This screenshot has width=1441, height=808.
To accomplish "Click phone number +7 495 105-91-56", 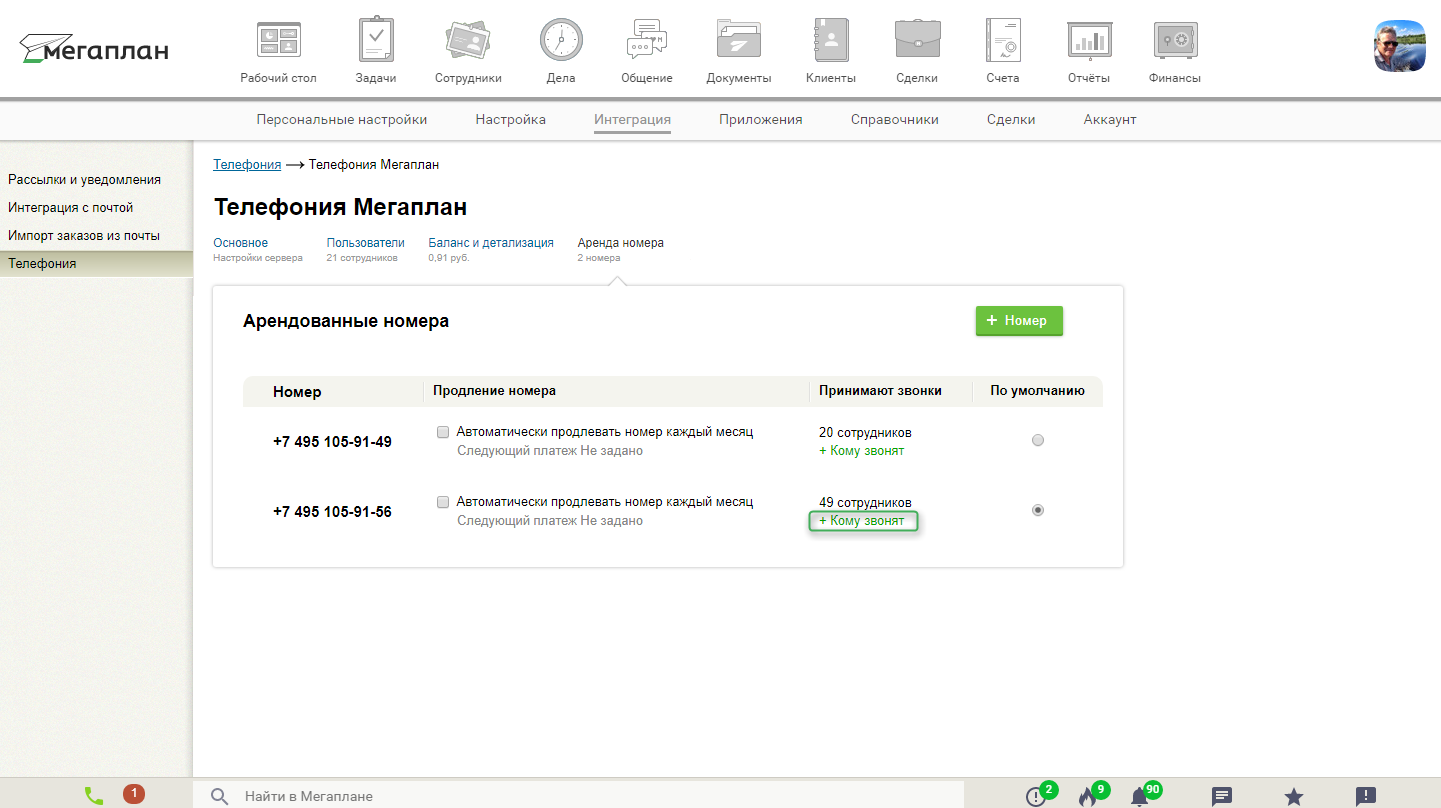I will (332, 511).
